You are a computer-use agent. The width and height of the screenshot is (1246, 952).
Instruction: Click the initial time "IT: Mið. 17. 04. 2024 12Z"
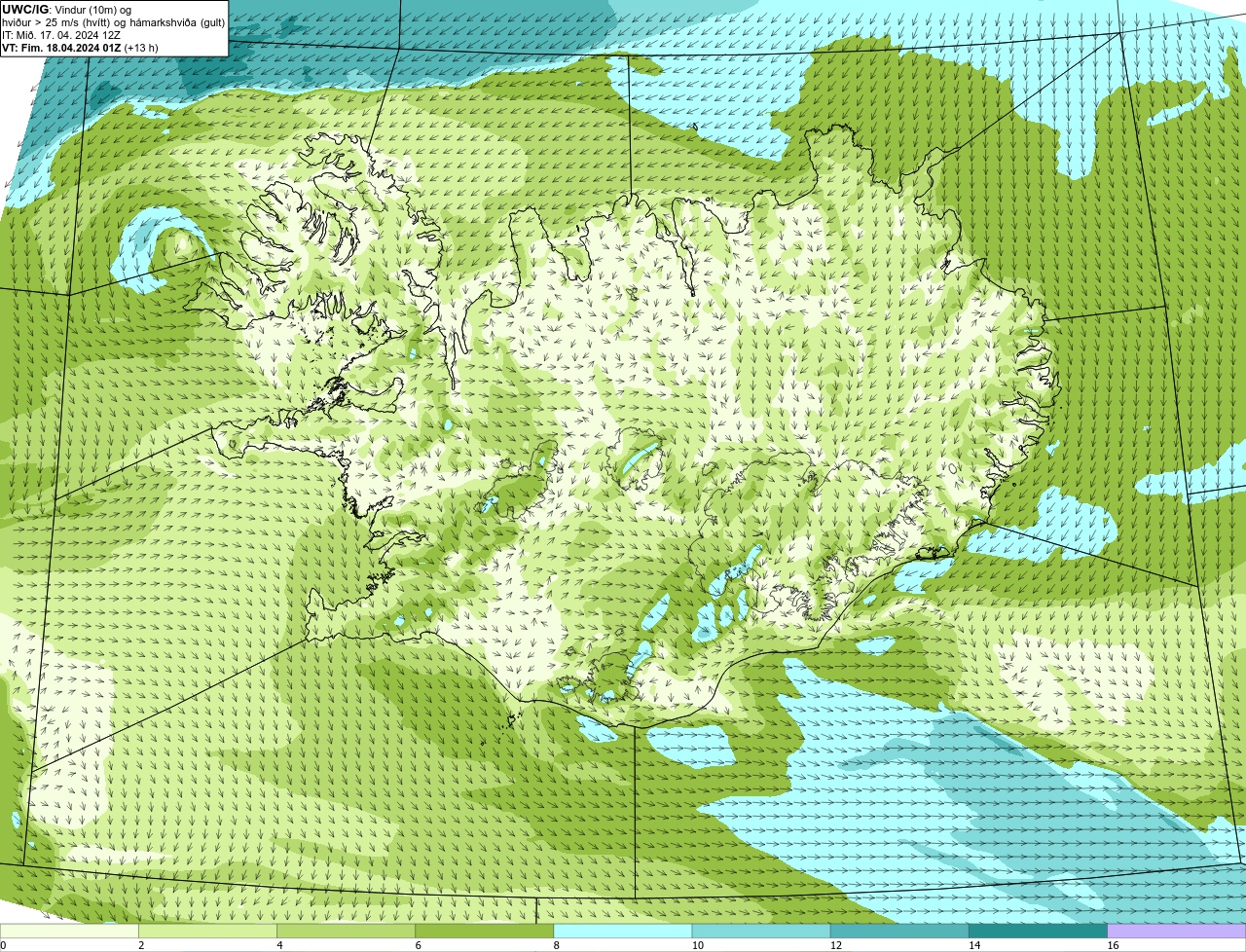coord(61,35)
